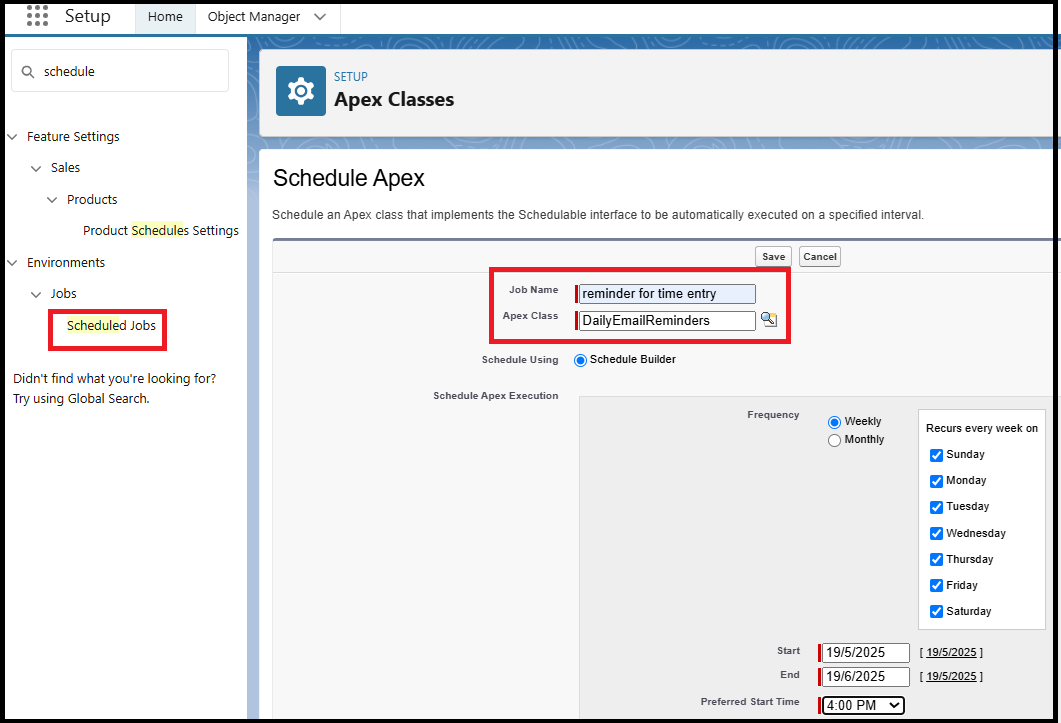Uncheck the Monday checkbox

pos(936,481)
